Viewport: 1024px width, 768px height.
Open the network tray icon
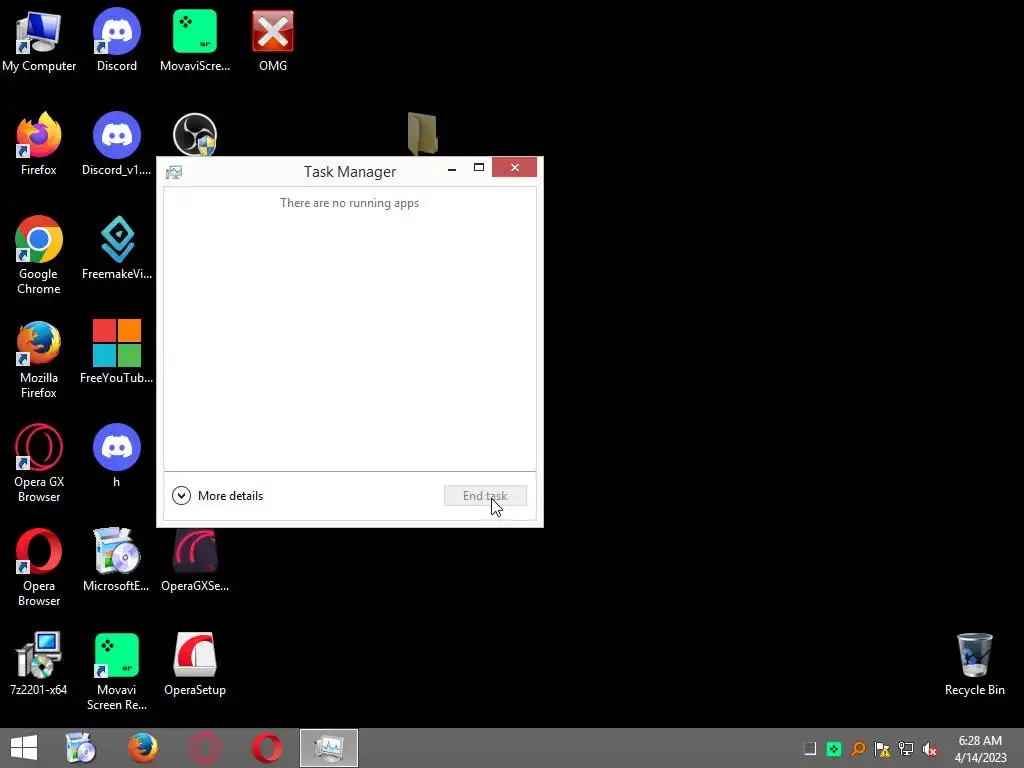point(906,749)
